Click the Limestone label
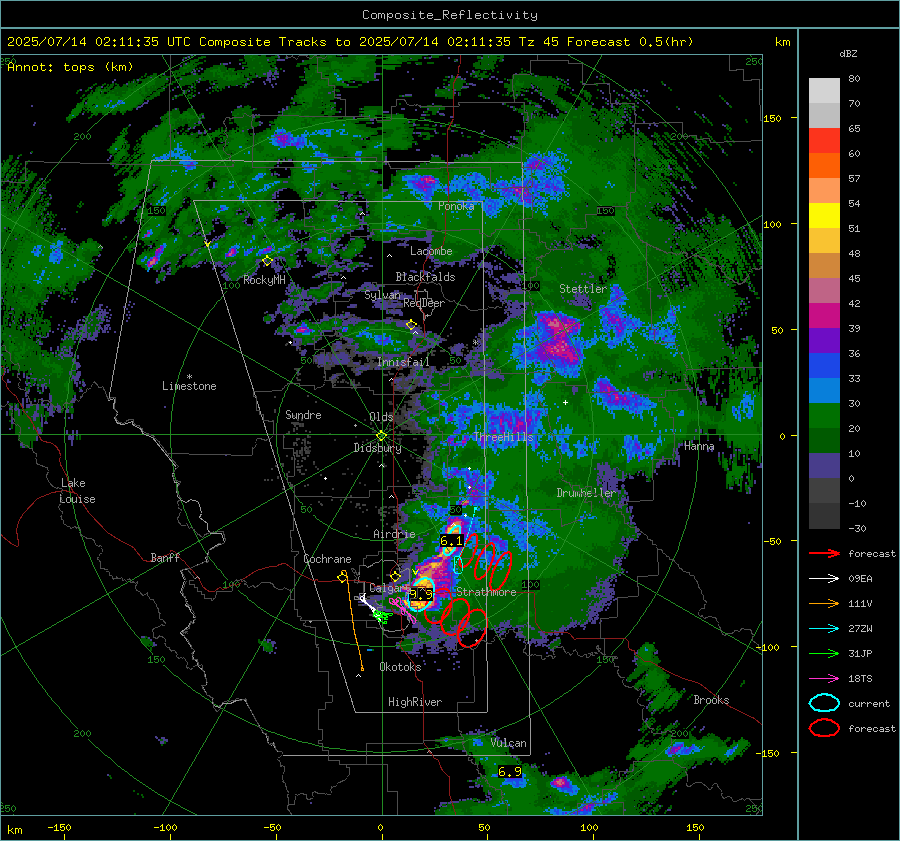 (189, 386)
